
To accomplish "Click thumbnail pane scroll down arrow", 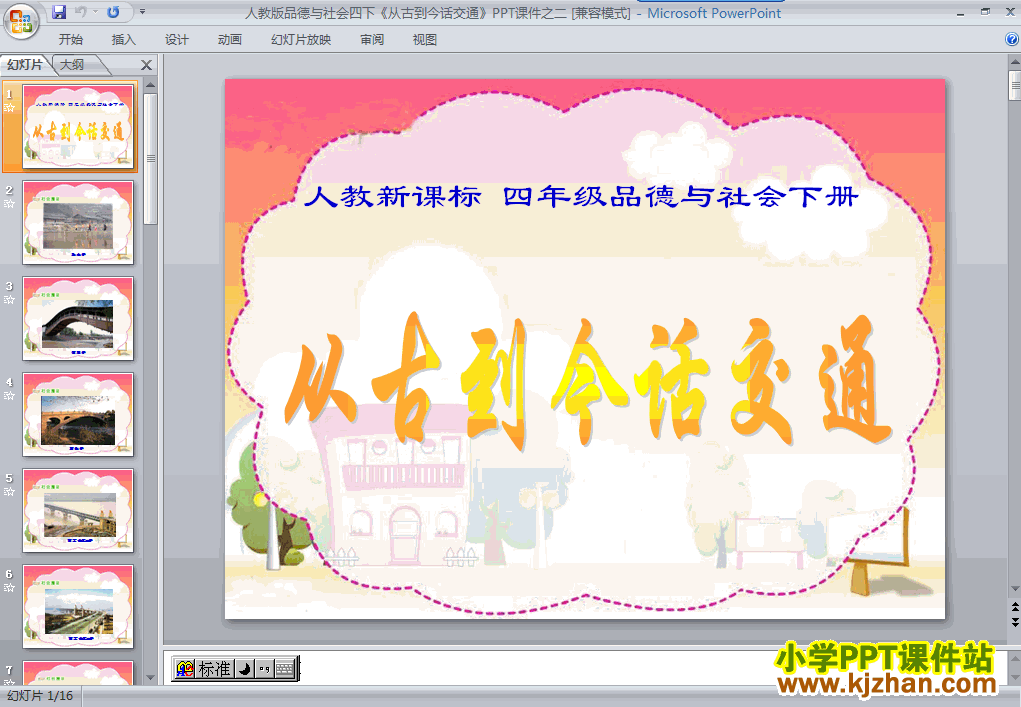I will pos(150,677).
